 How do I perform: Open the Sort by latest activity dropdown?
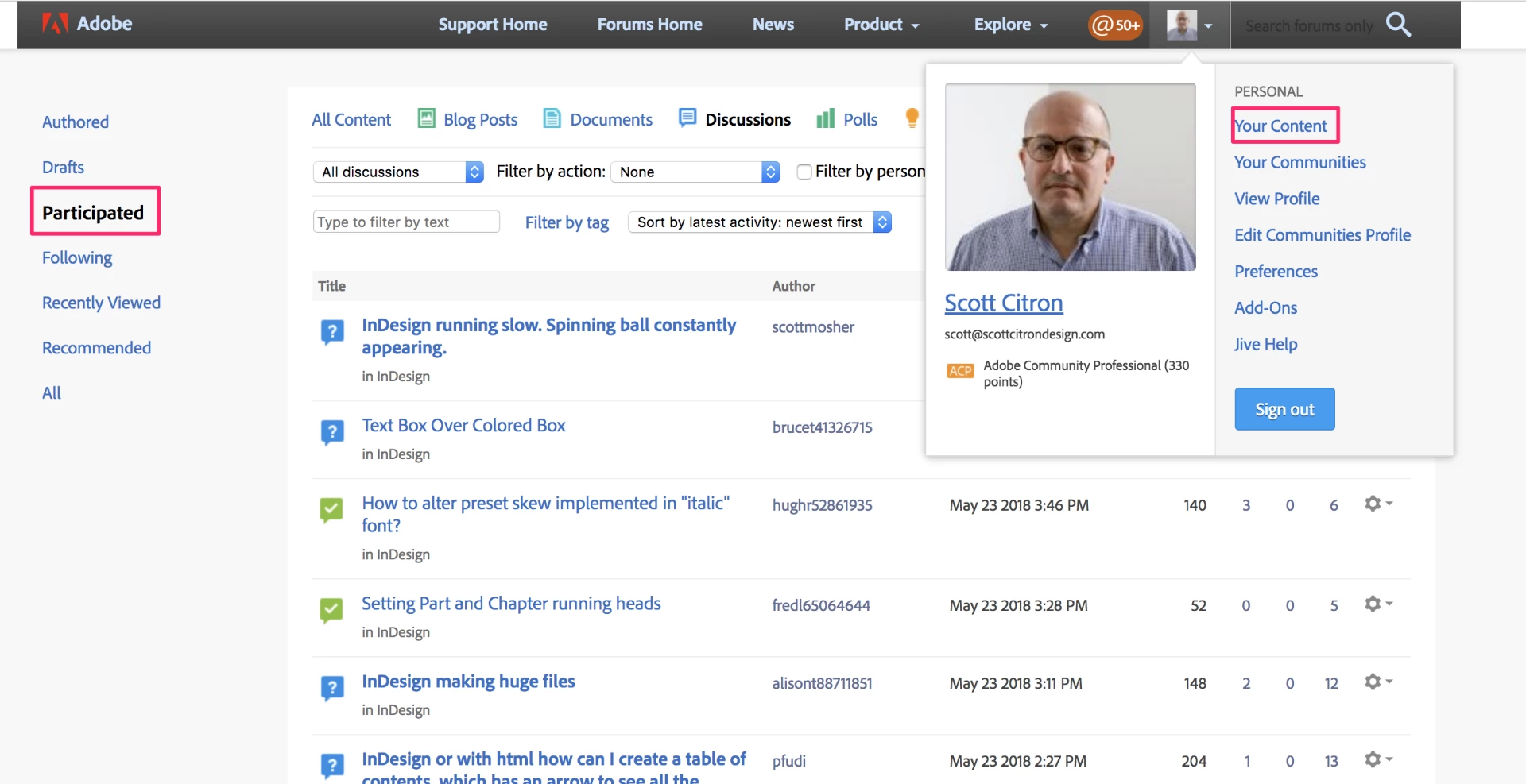coord(760,222)
